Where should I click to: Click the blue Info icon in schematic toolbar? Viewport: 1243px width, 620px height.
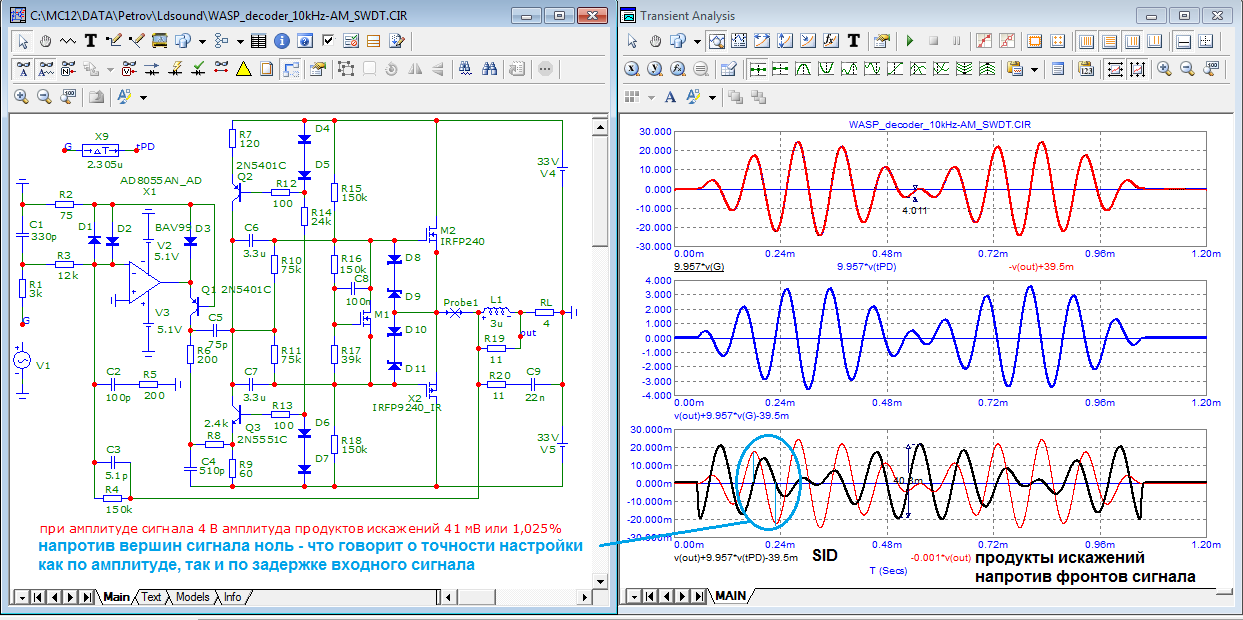coord(282,41)
